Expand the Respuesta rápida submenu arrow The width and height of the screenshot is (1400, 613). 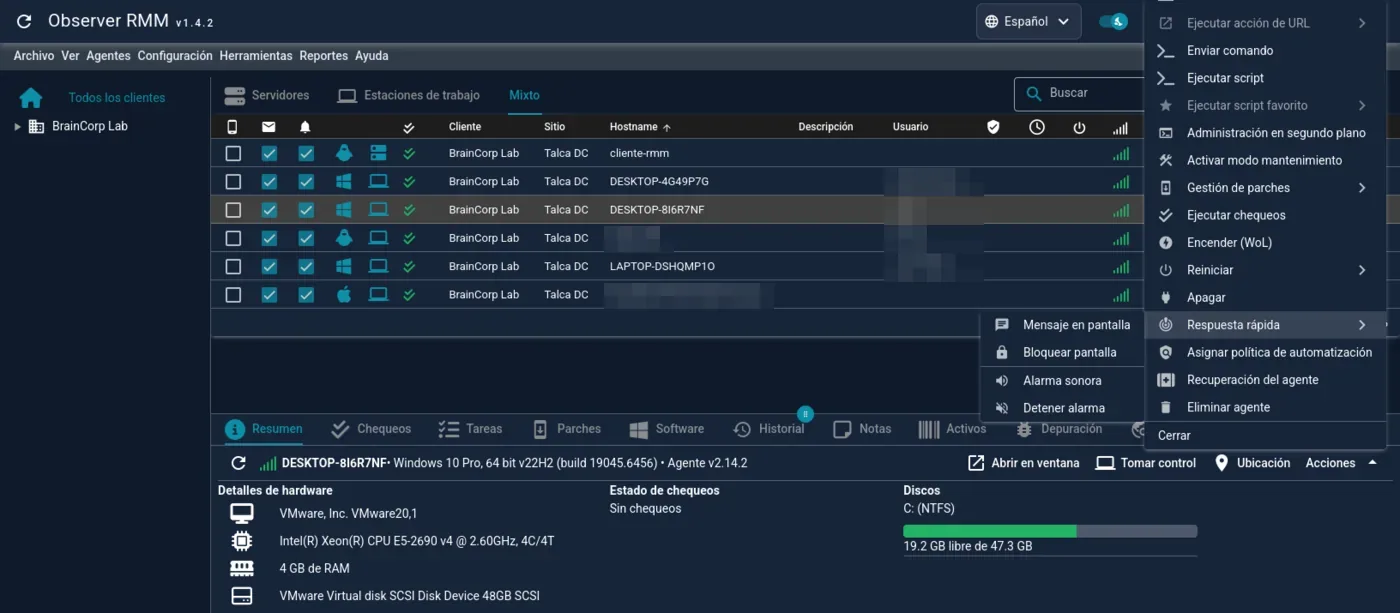pyautogui.click(x=1362, y=325)
